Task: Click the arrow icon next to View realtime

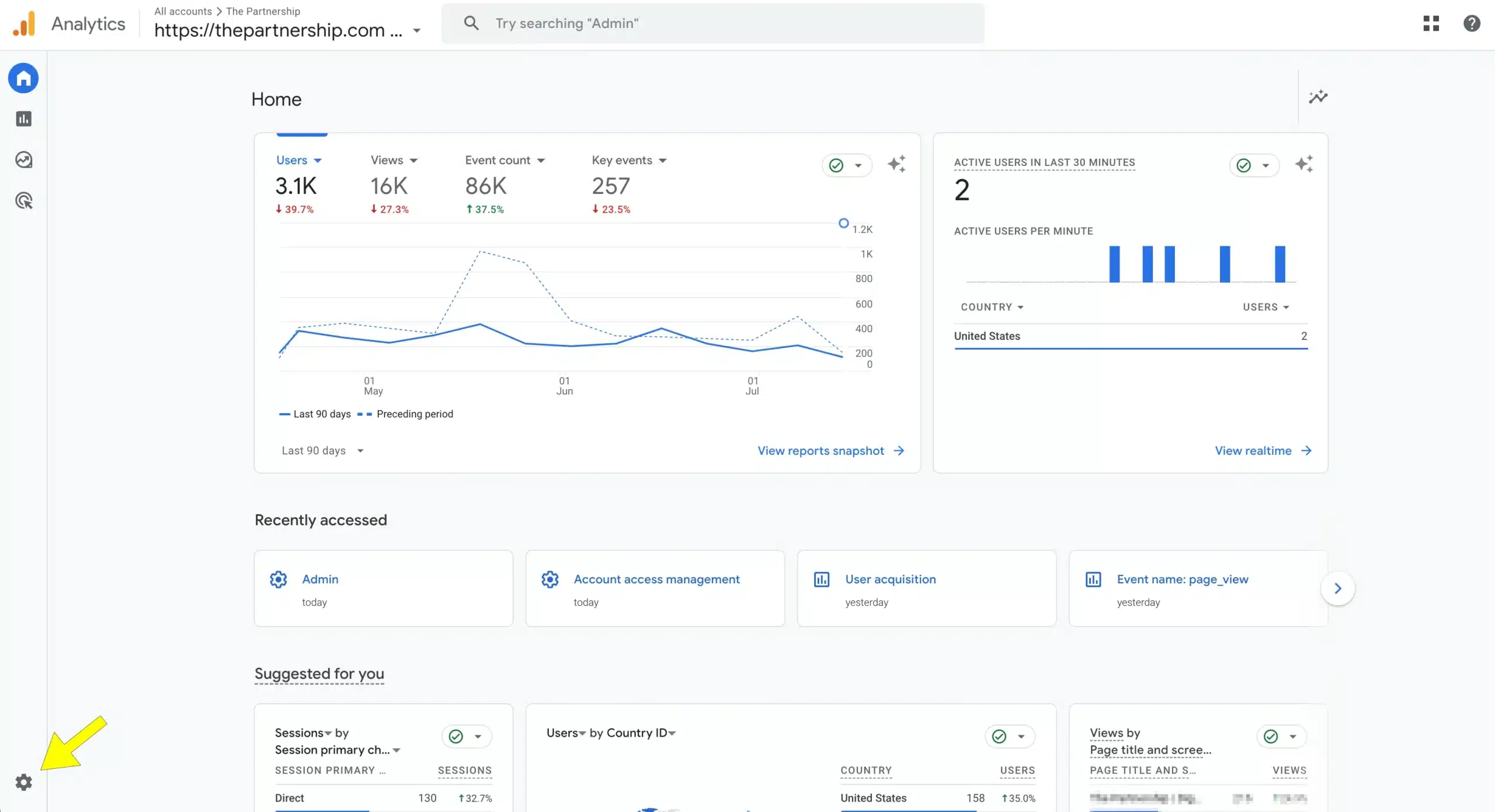Action: coord(1307,451)
